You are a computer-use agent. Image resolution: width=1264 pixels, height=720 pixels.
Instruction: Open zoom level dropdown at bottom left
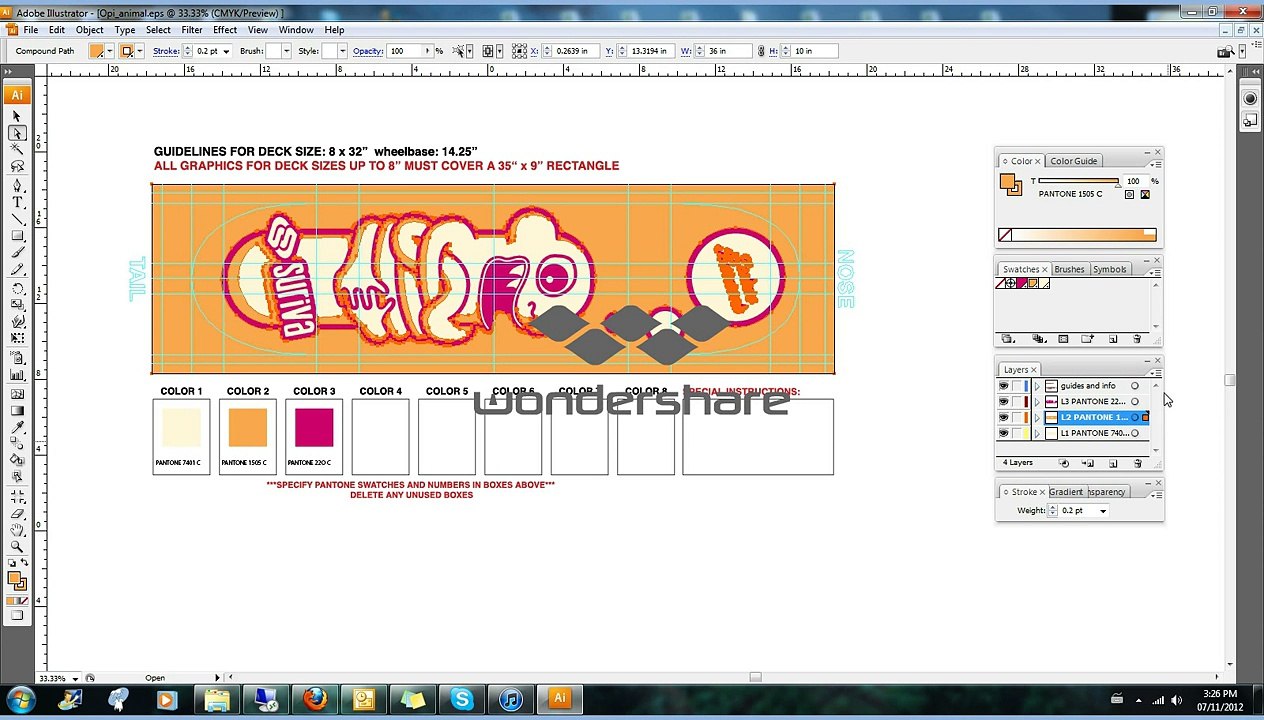75,679
